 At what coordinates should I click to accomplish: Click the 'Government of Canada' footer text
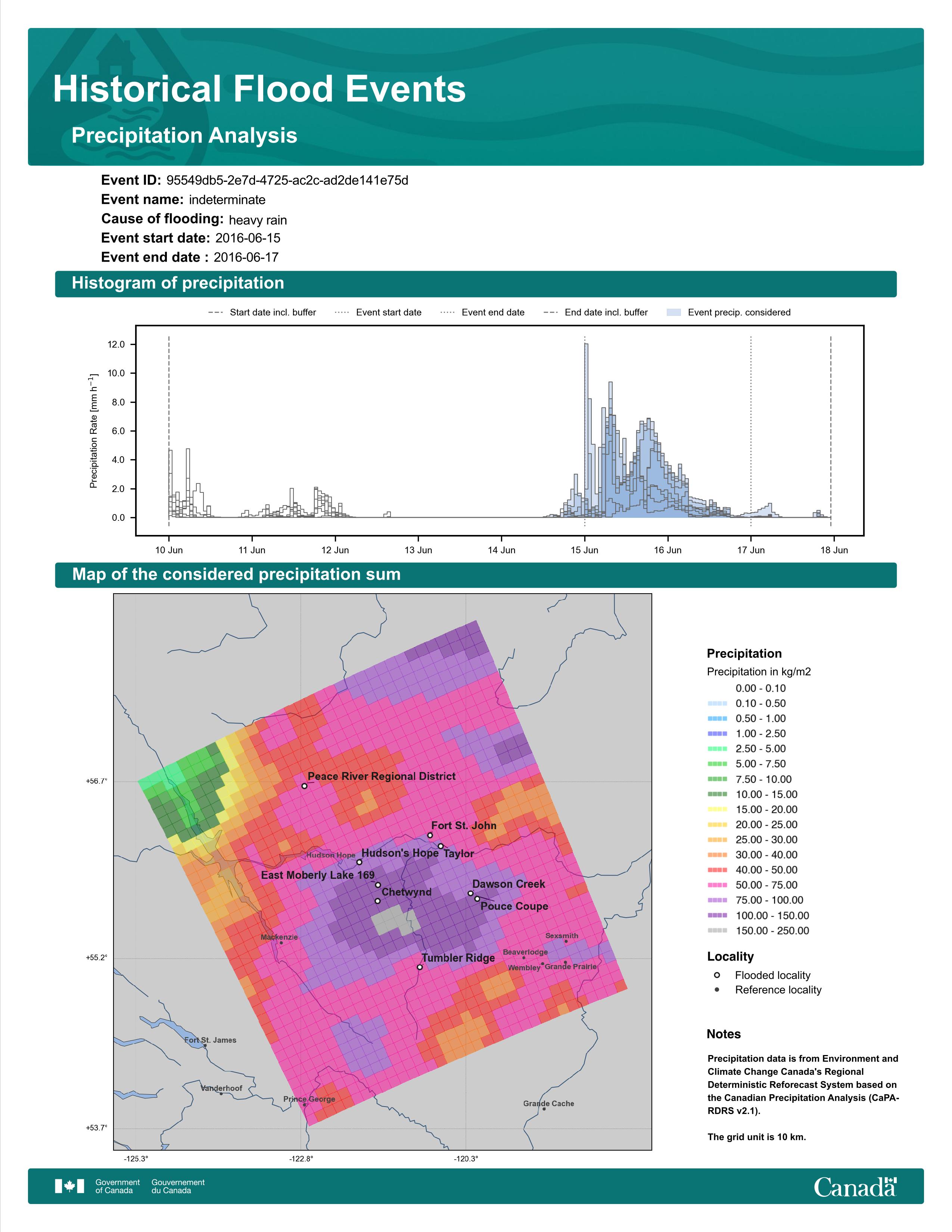[x=117, y=1186]
